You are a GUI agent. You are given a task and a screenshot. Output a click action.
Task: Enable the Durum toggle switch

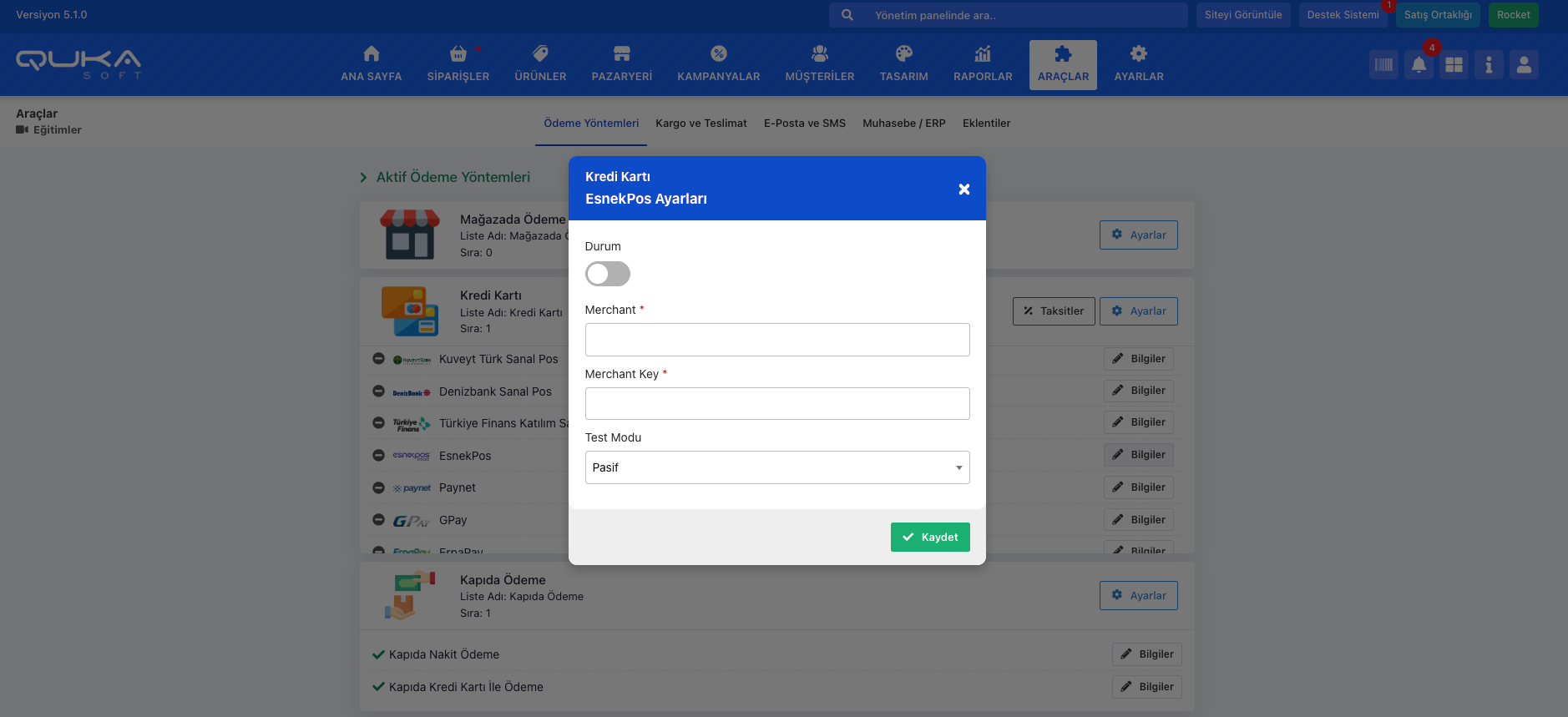click(607, 274)
